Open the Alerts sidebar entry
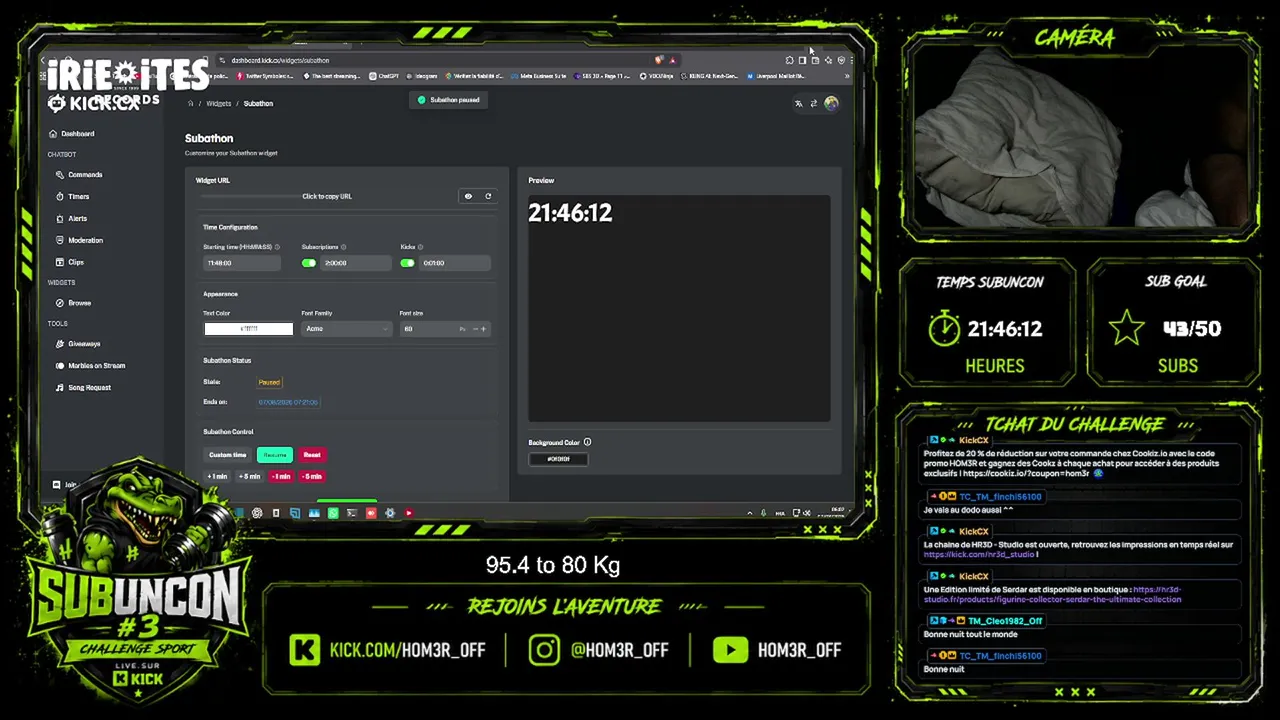 [x=72, y=219]
